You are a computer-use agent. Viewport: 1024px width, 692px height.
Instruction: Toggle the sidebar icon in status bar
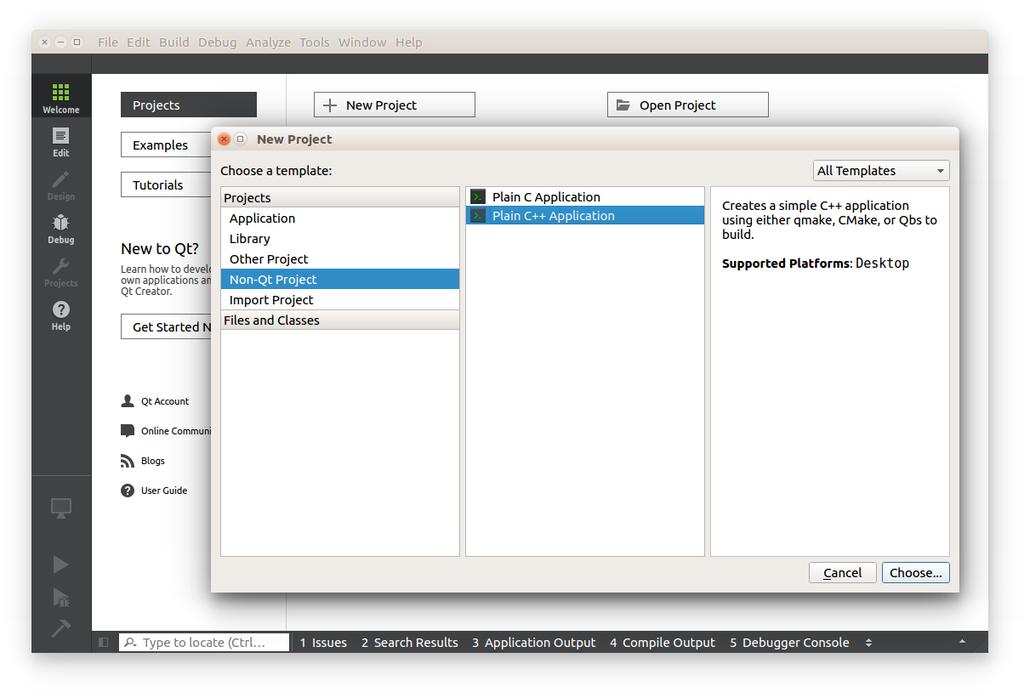[103, 642]
